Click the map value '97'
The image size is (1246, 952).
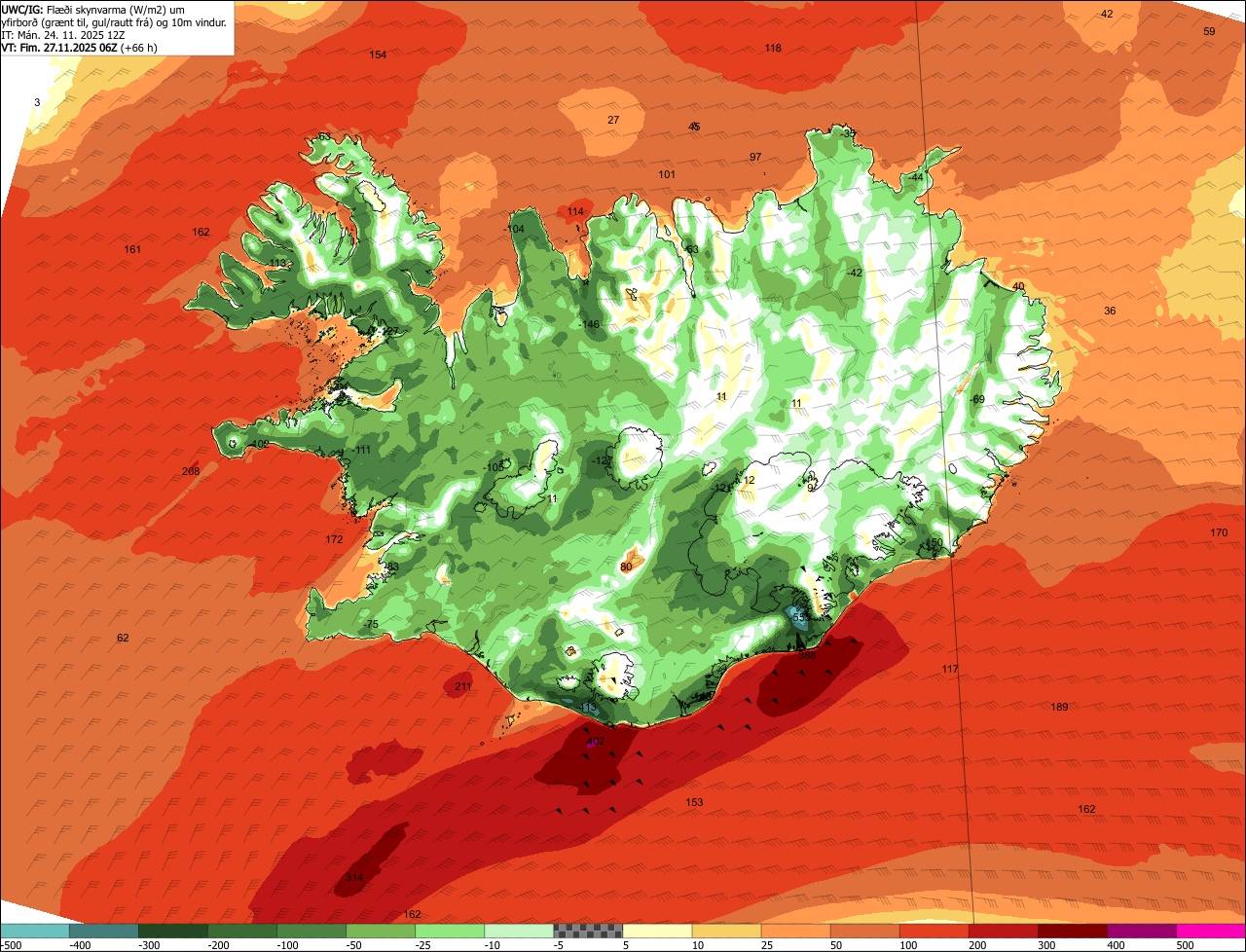pos(755,157)
